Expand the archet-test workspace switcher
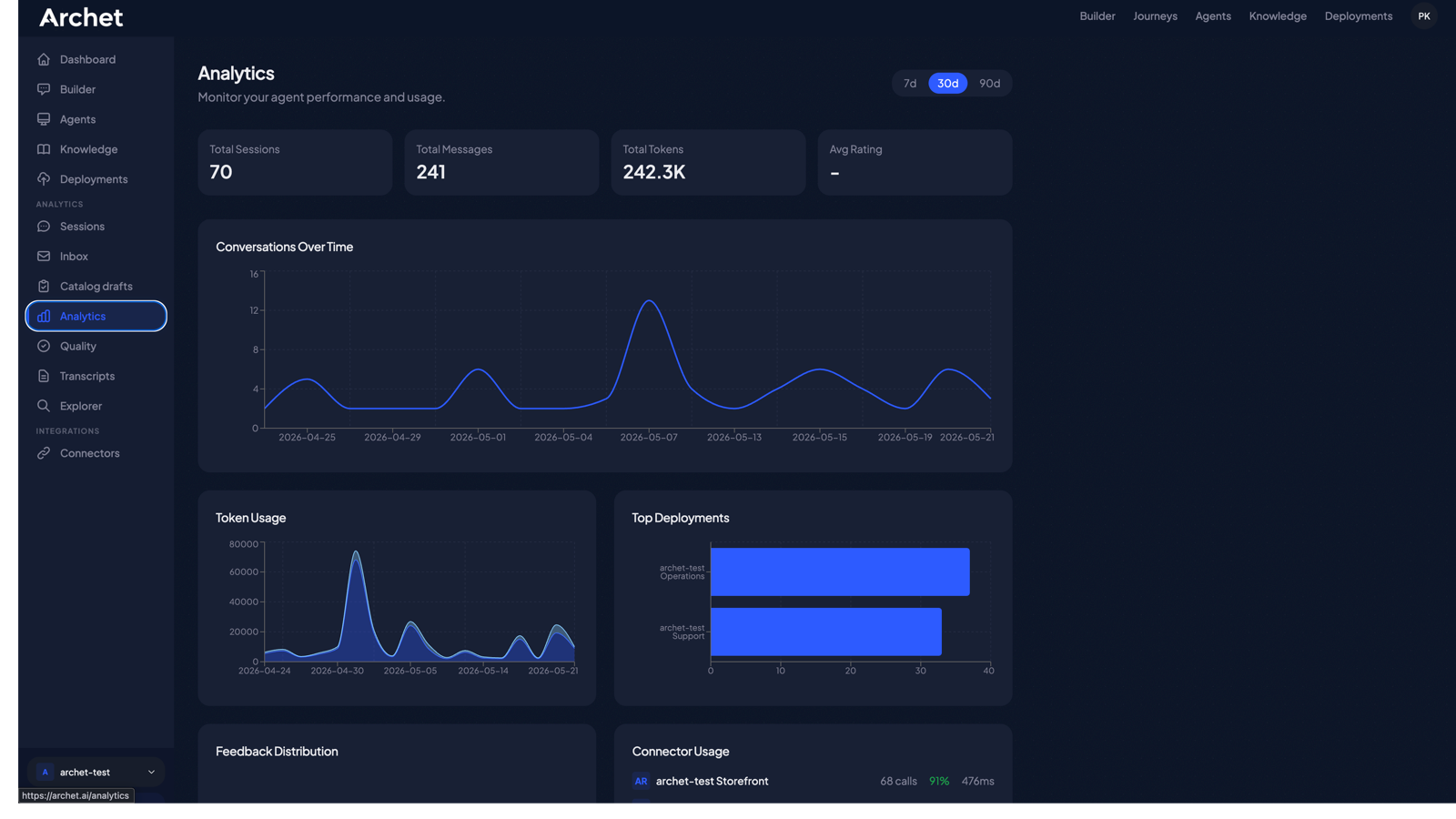The image size is (1456, 819). pos(96,773)
